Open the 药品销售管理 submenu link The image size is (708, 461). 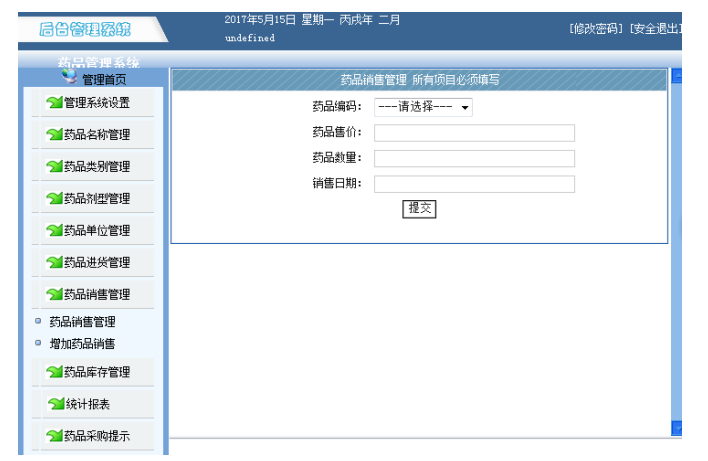pos(82,321)
